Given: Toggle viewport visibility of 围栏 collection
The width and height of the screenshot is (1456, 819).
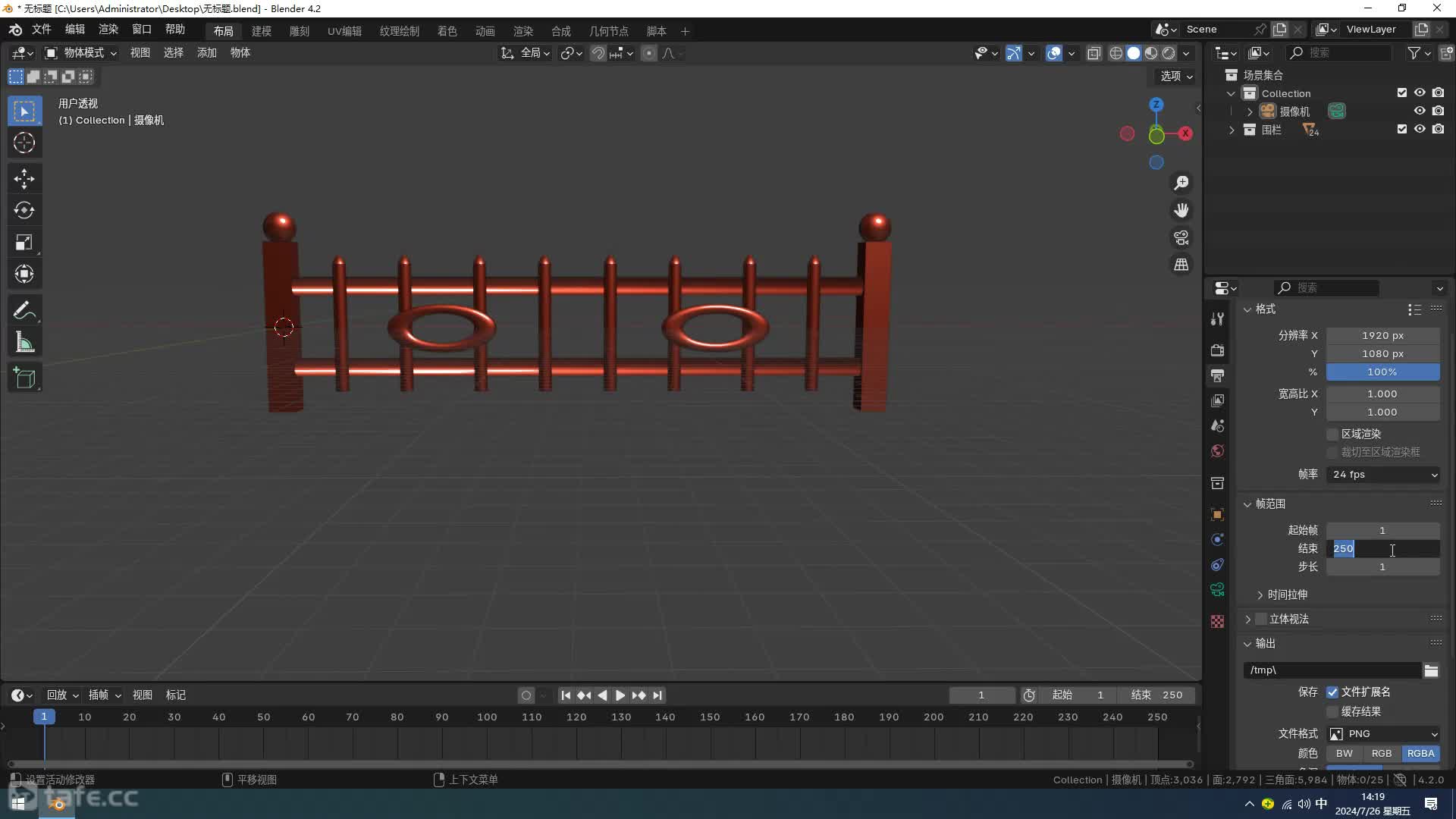Looking at the screenshot, I should [x=1420, y=129].
